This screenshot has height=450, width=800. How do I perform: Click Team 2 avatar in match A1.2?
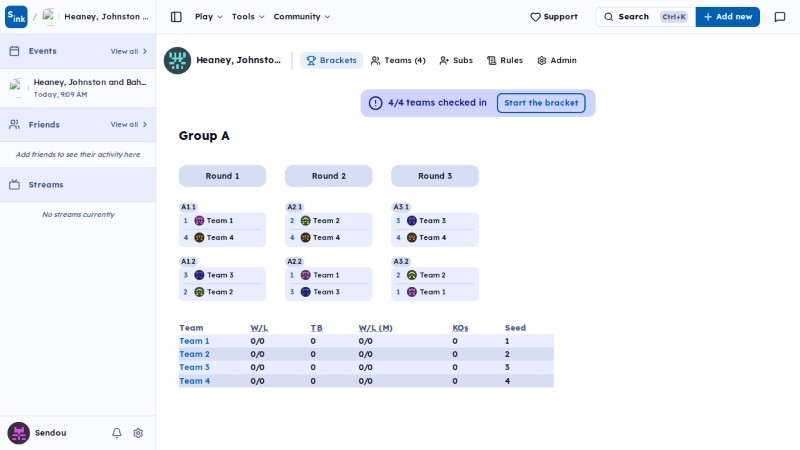199,292
